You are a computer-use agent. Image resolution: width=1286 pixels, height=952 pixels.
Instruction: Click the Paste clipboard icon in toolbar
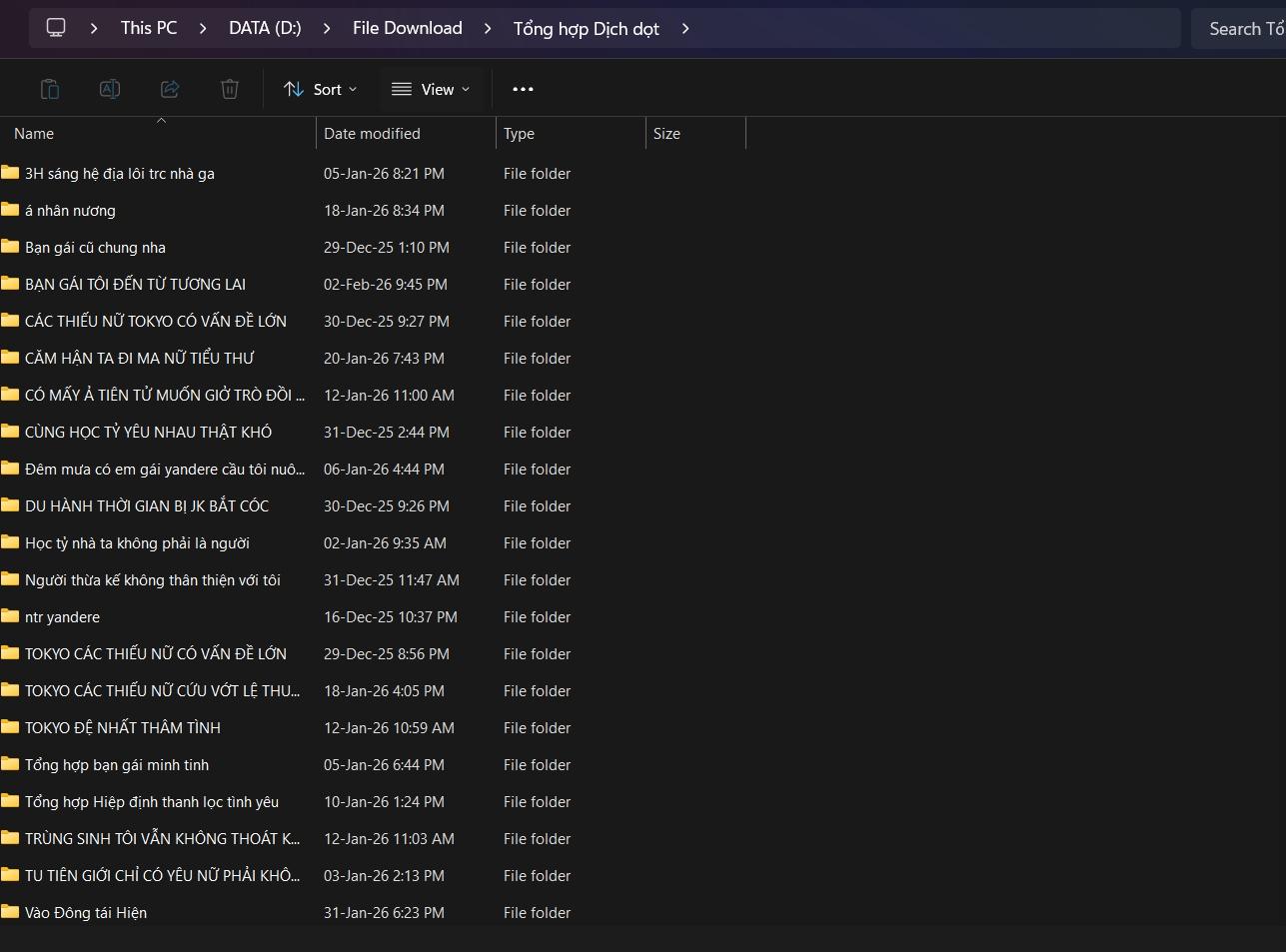[x=49, y=89]
